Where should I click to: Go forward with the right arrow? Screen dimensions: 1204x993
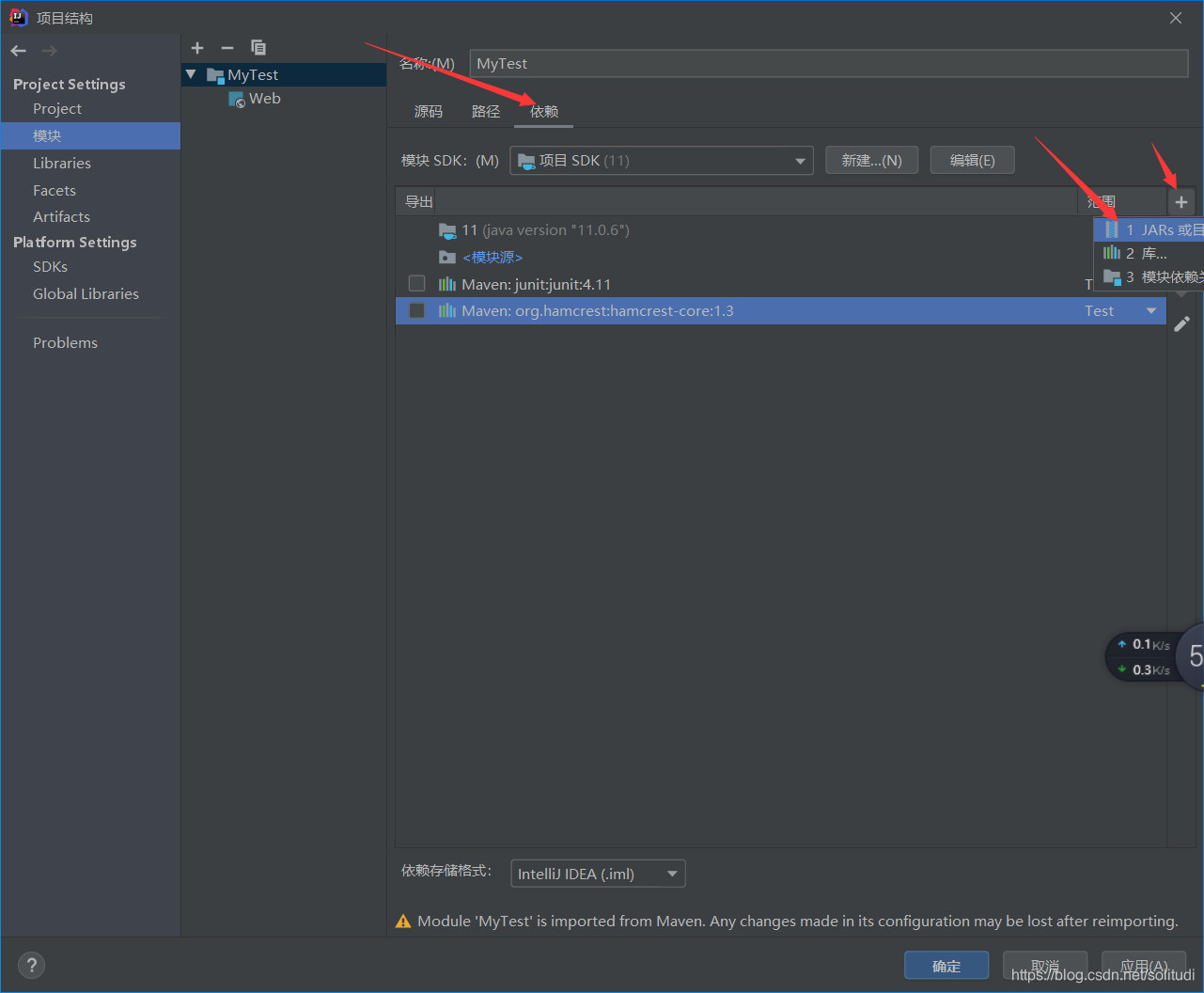point(50,51)
